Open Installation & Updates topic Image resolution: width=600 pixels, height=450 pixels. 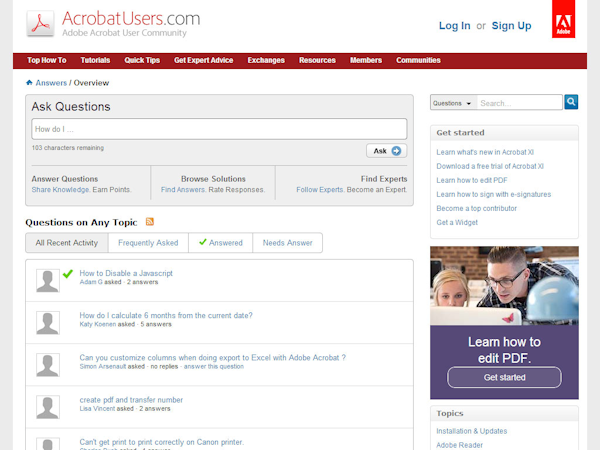(x=471, y=431)
